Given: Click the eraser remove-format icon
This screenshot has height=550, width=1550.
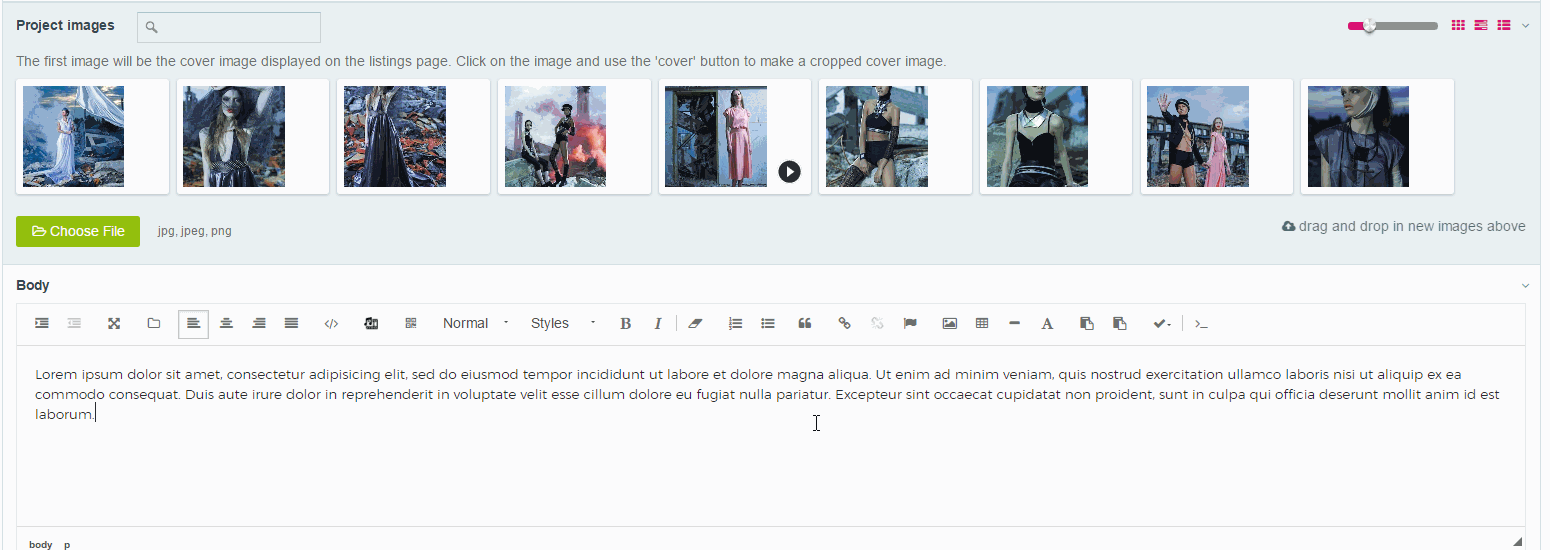Looking at the screenshot, I should pyautogui.click(x=696, y=324).
